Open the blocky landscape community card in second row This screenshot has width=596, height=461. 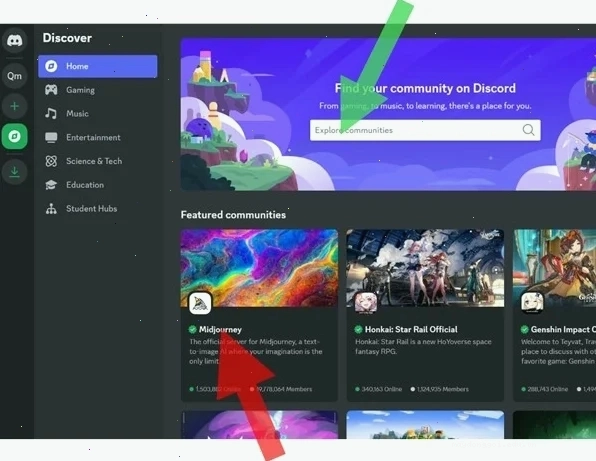pos(425,425)
